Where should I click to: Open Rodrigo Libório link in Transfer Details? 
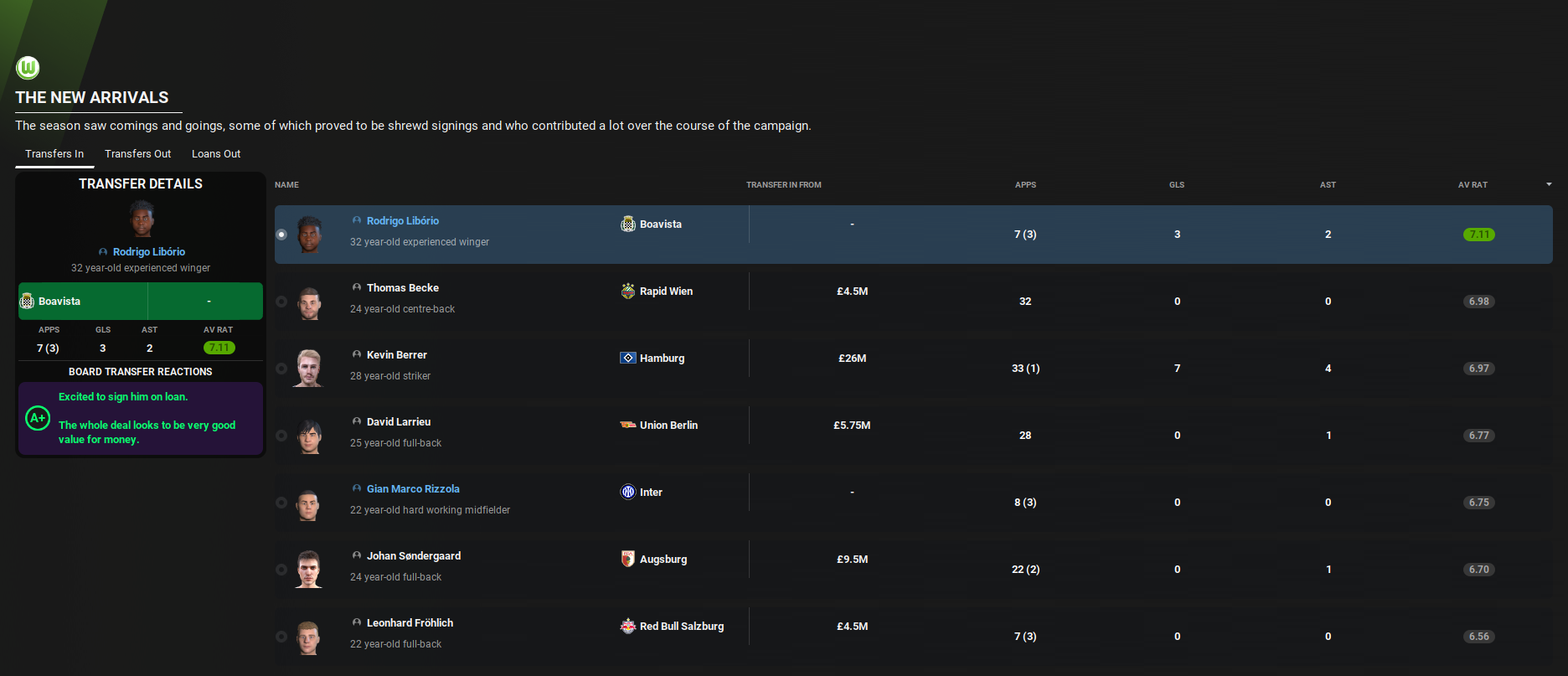click(x=149, y=252)
